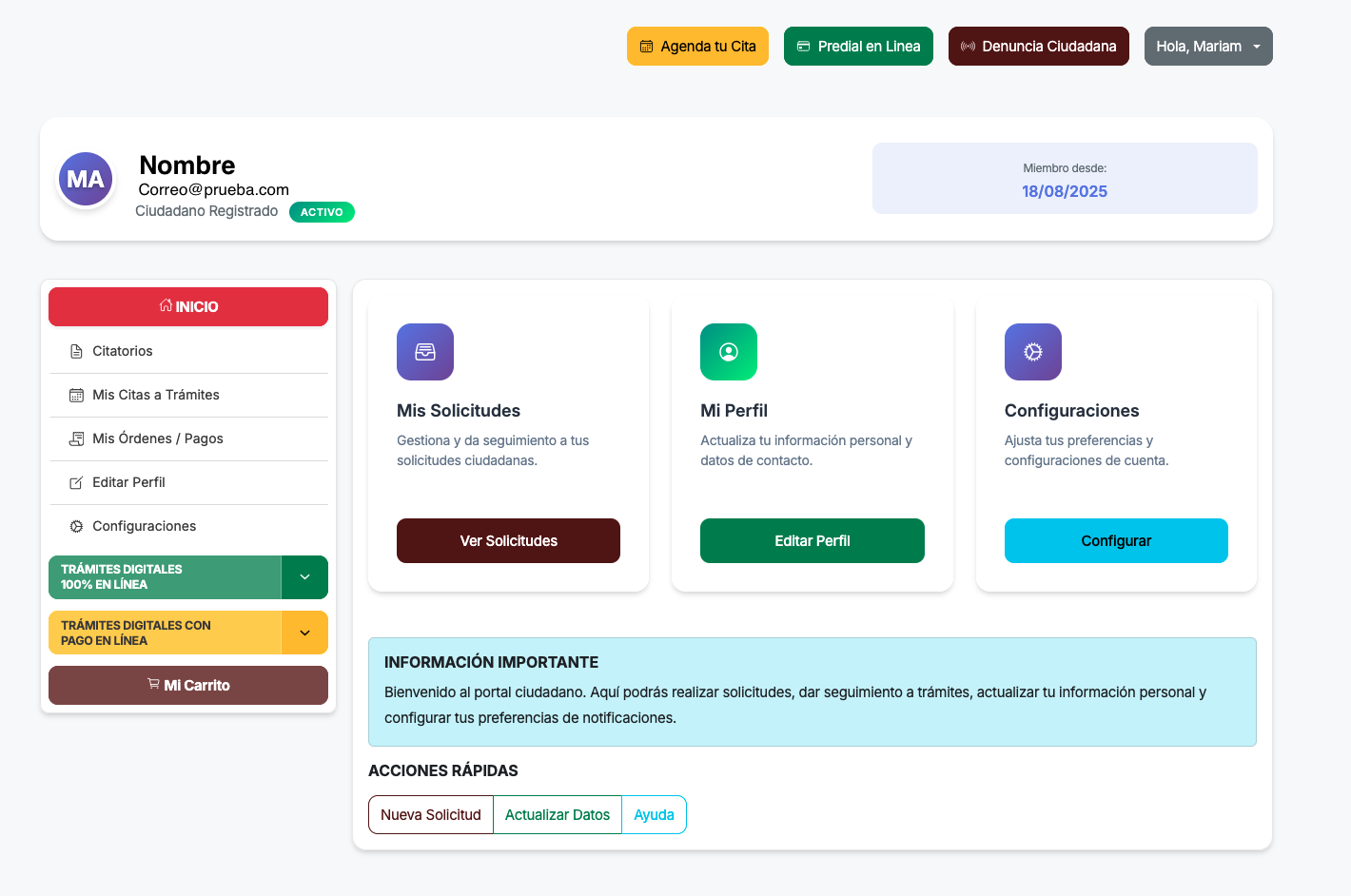Click the green Editar Perfil card button

[813, 540]
